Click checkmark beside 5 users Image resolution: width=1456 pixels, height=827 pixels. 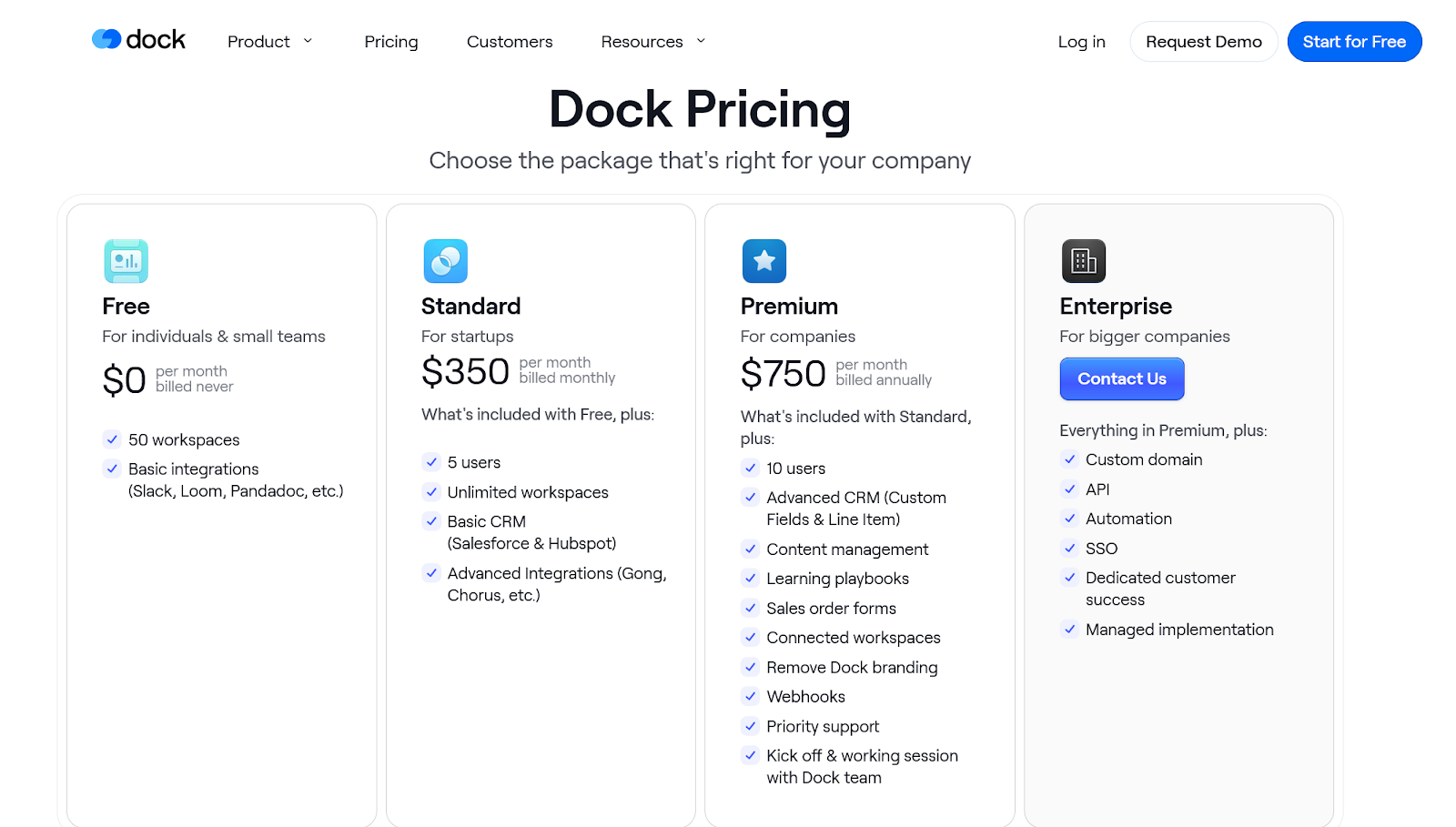(x=431, y=462)
